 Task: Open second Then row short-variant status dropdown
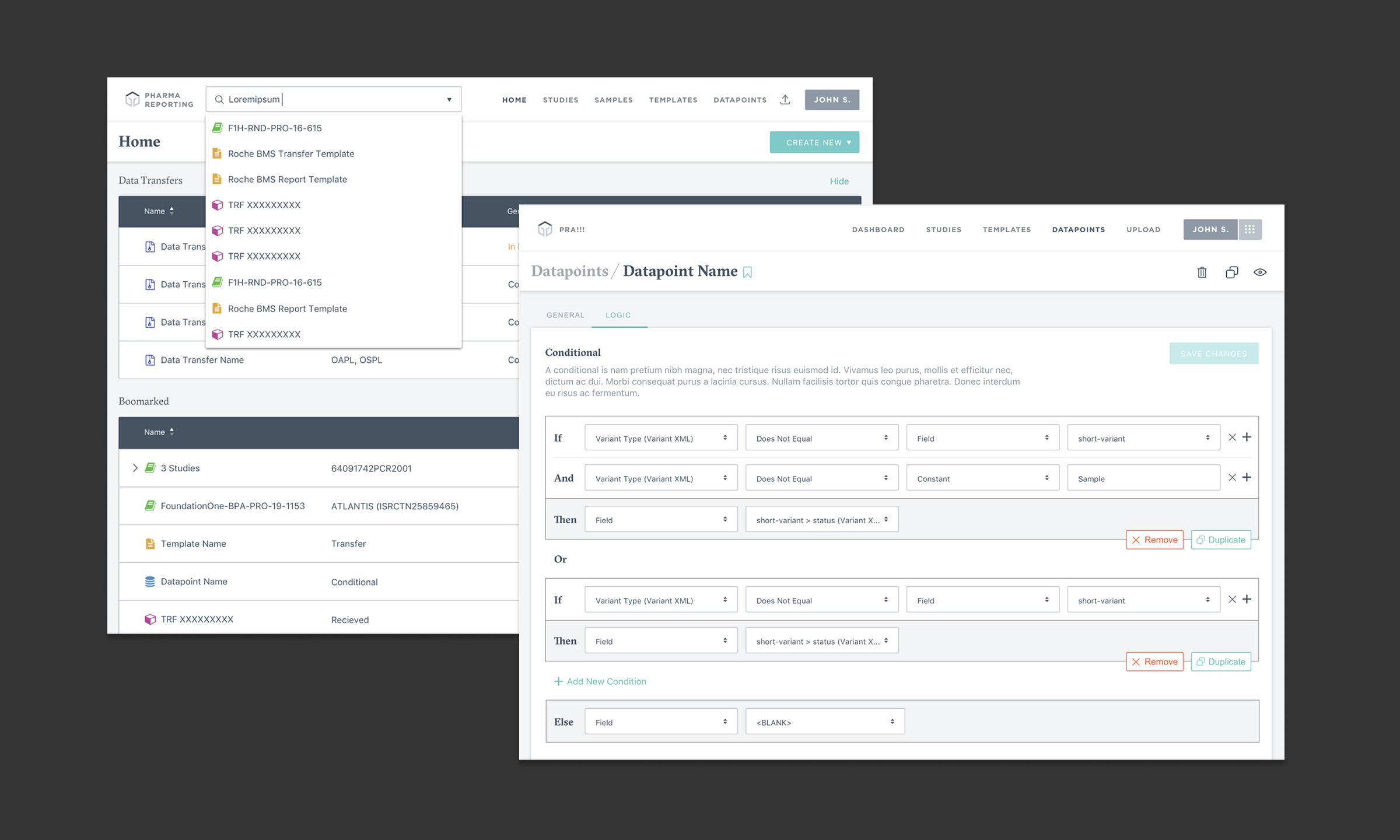pyautogui.click(x=822, y=640)
